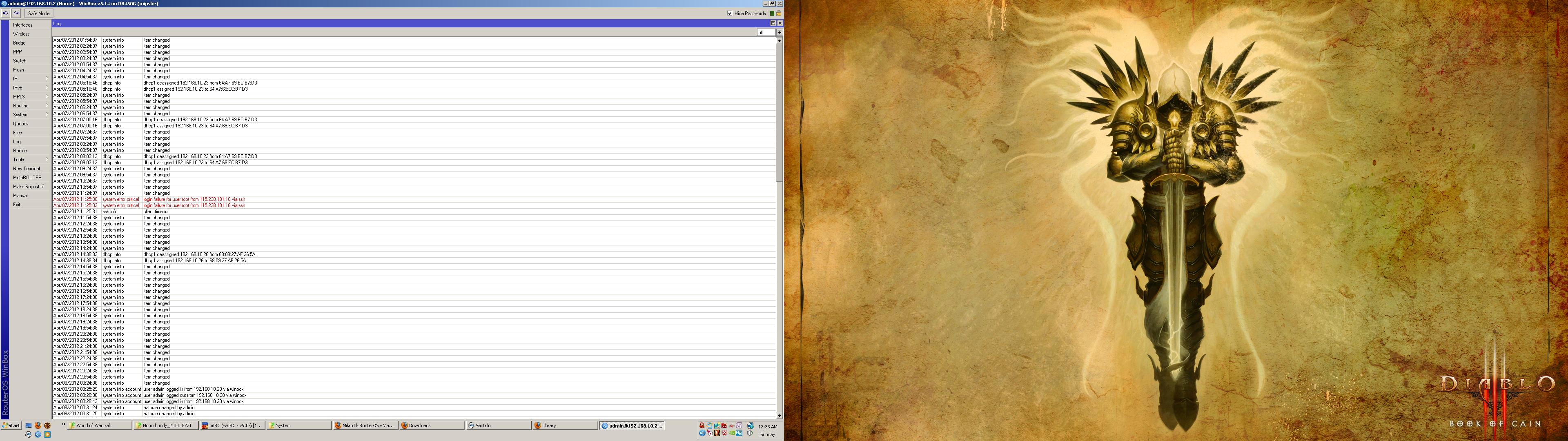Viewport: 1568px width, 441px height.
Task: Restore the Log panel window
Action: pyautogui.click(x=773, y=23)
